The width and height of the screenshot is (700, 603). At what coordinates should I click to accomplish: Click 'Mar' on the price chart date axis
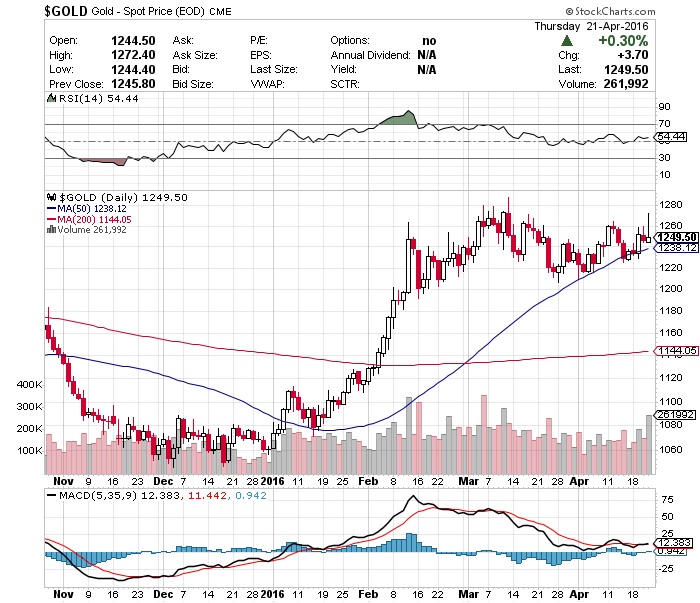point(469,481)
